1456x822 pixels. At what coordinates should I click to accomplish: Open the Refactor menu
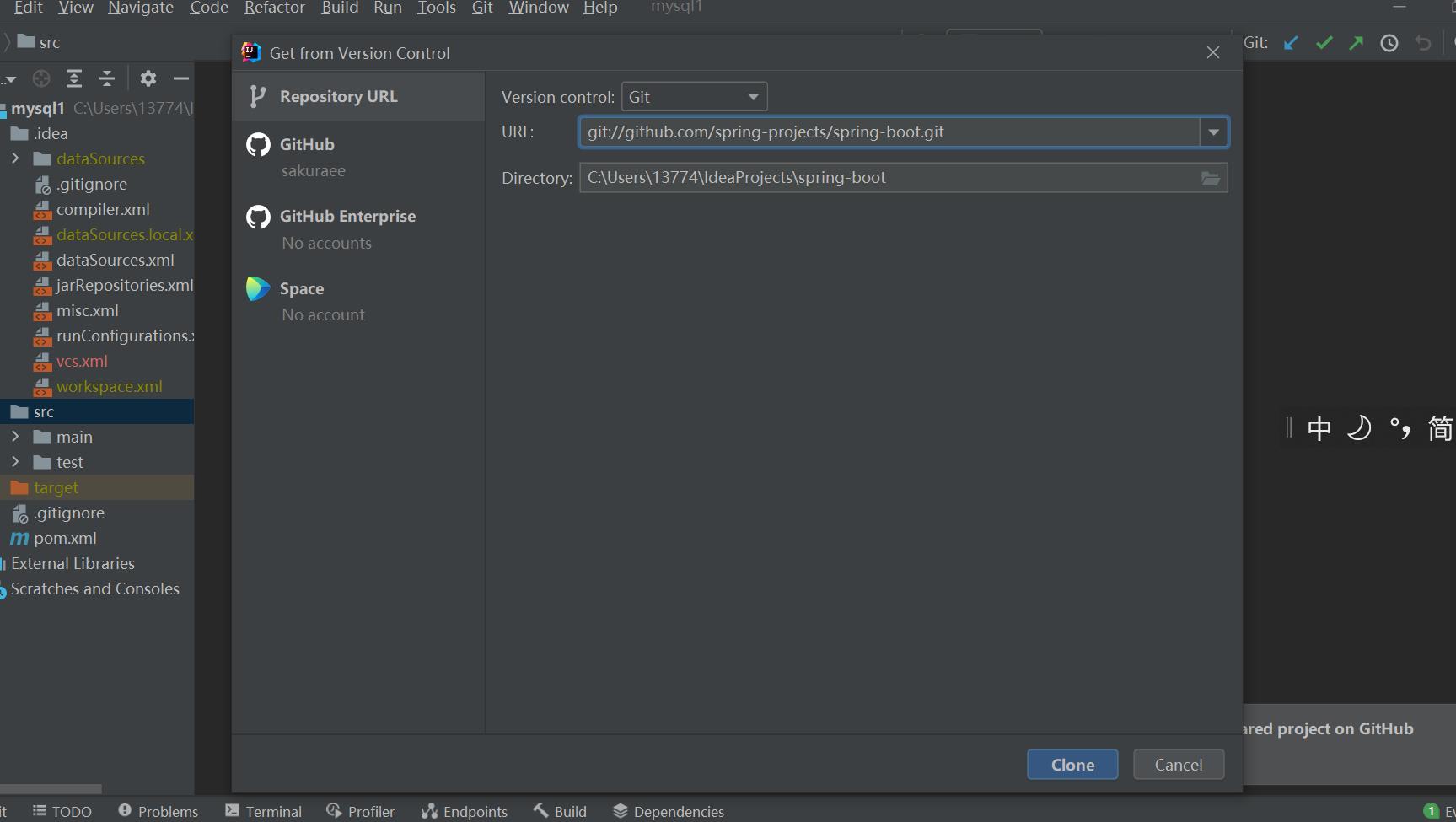click(275, 8)
